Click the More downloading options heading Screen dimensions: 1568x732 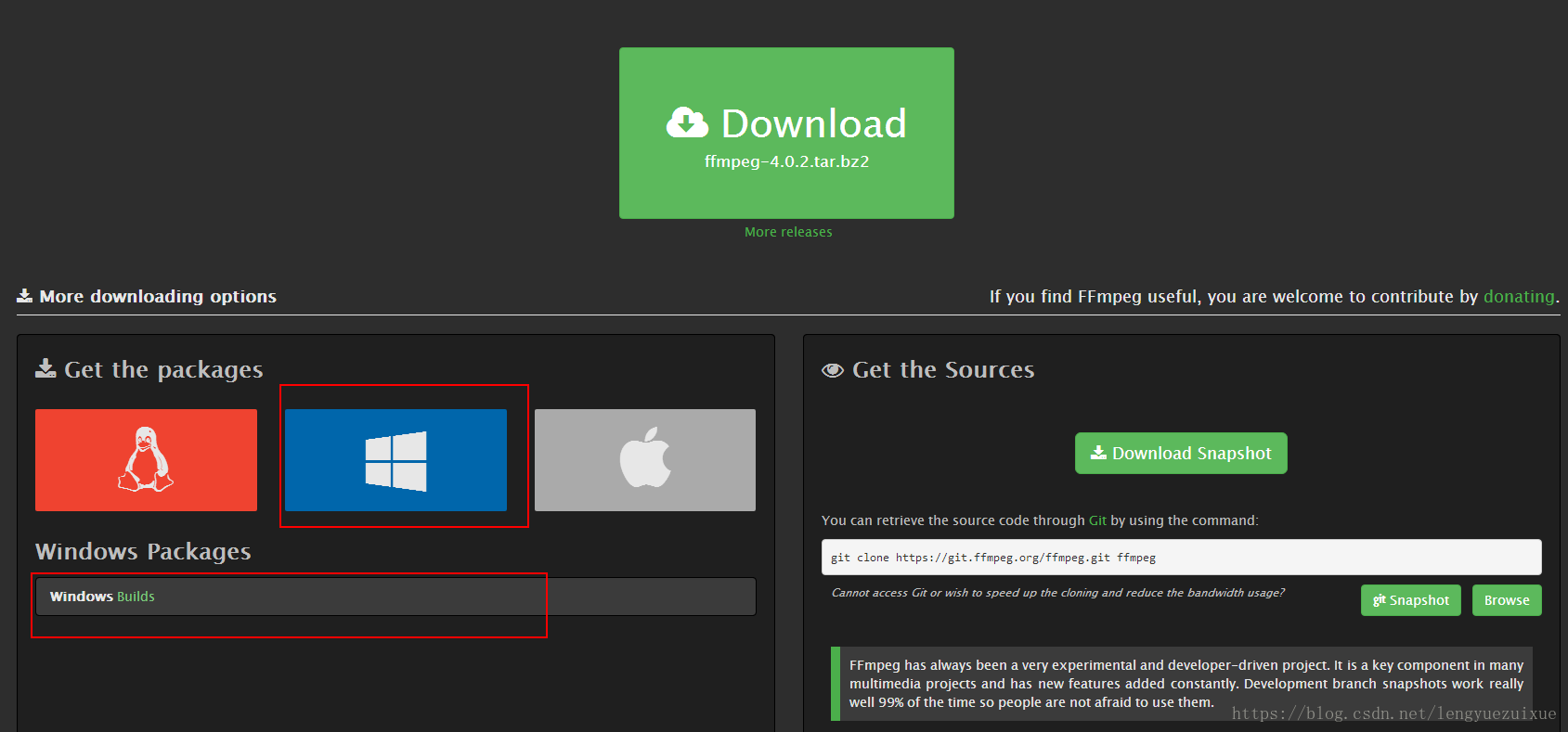click(147, 296)
